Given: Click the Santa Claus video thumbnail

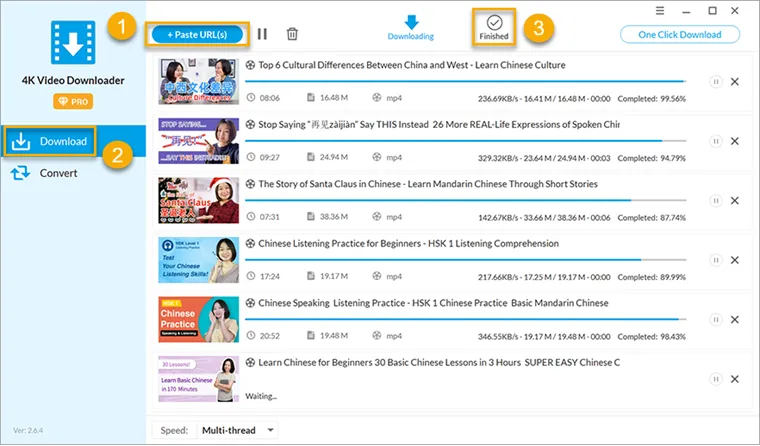Looking at the screenshot, I should (199, 200).
